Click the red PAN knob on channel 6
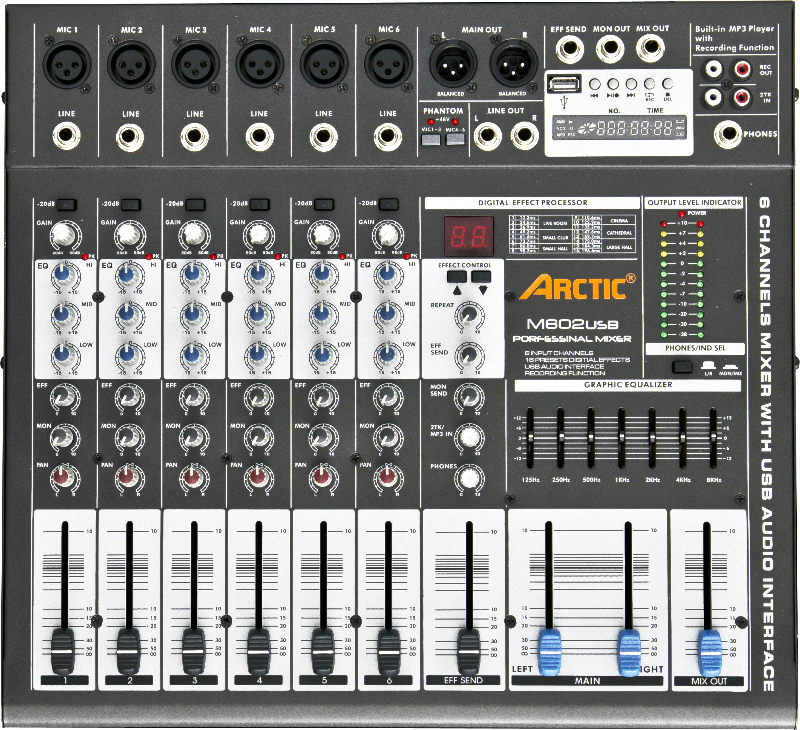The image size is (800, 730). pyautogui.click(x=387, y=479)
